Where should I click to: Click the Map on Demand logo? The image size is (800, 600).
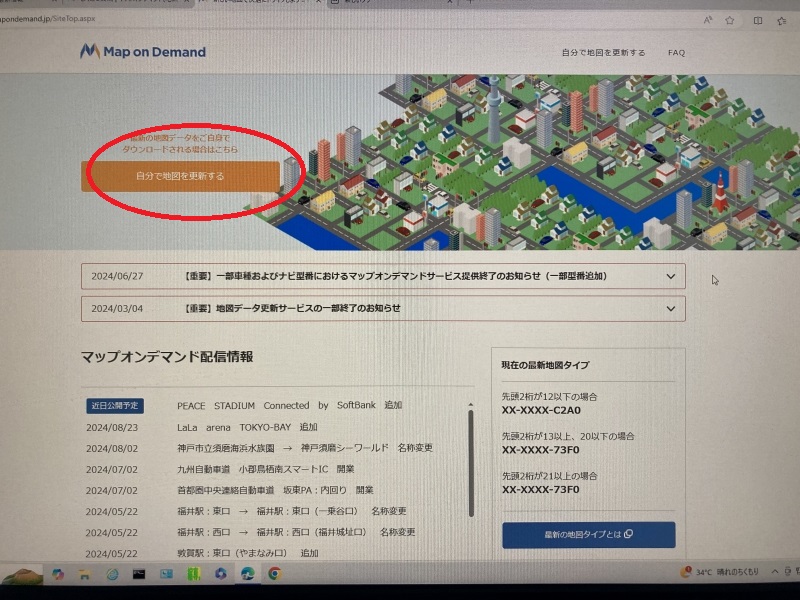coord(143,51)
